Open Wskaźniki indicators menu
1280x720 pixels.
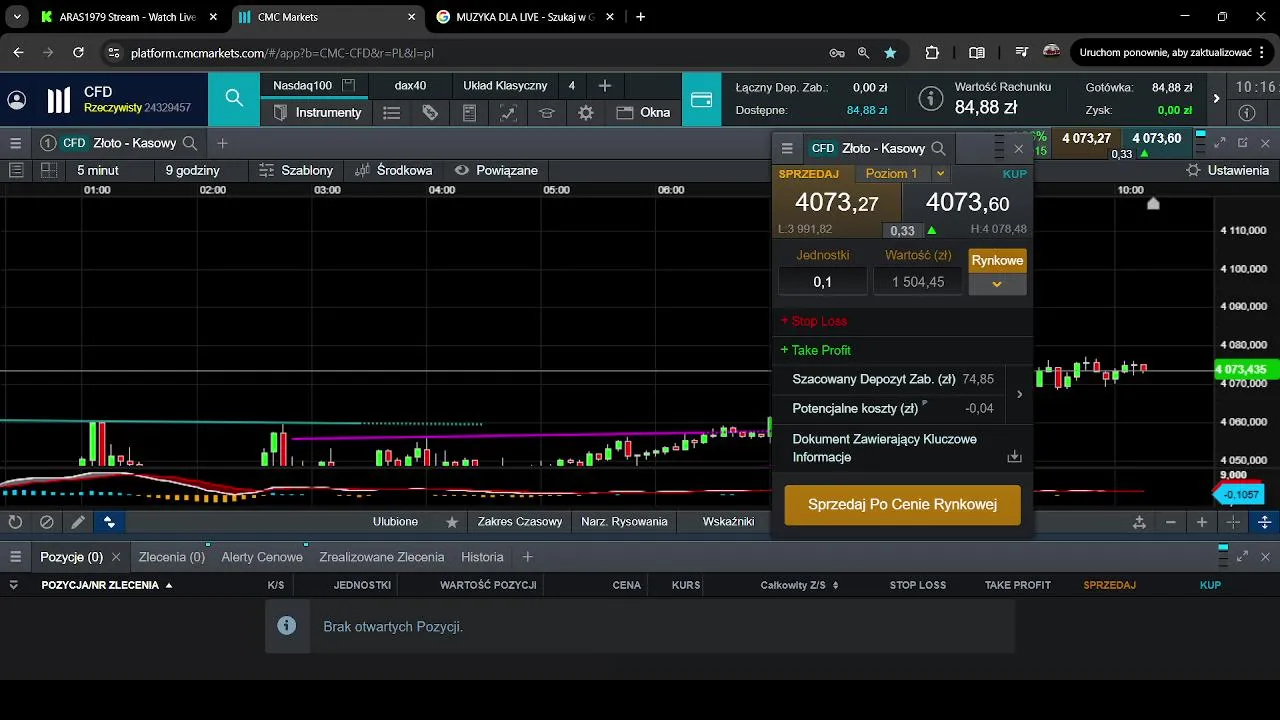pos(728,522)
